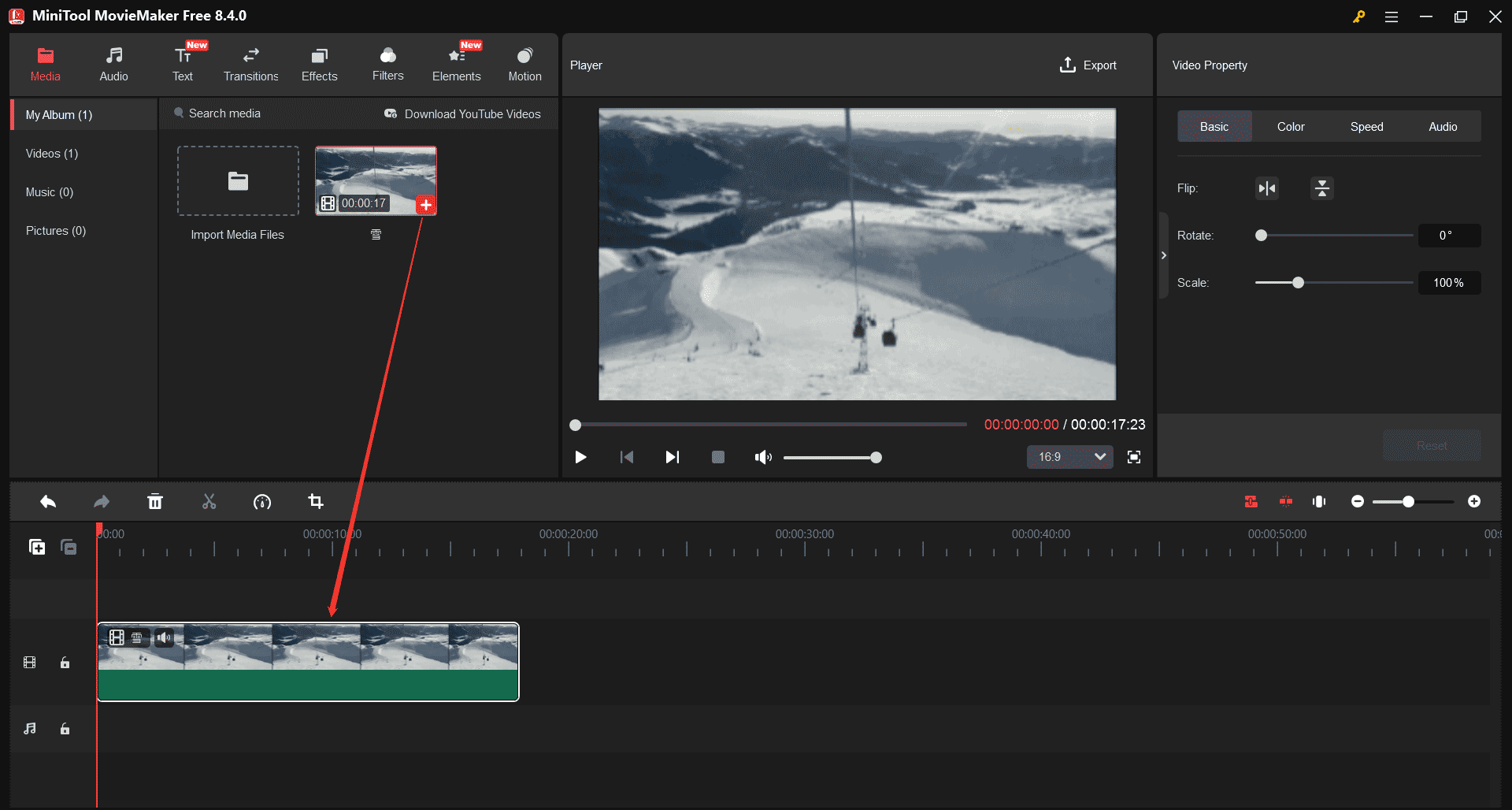Viewport: 1512px width, 810px height.
Task: Split the clip with the scissors tool
Action: pyautogui.click(x=209, y=501)
